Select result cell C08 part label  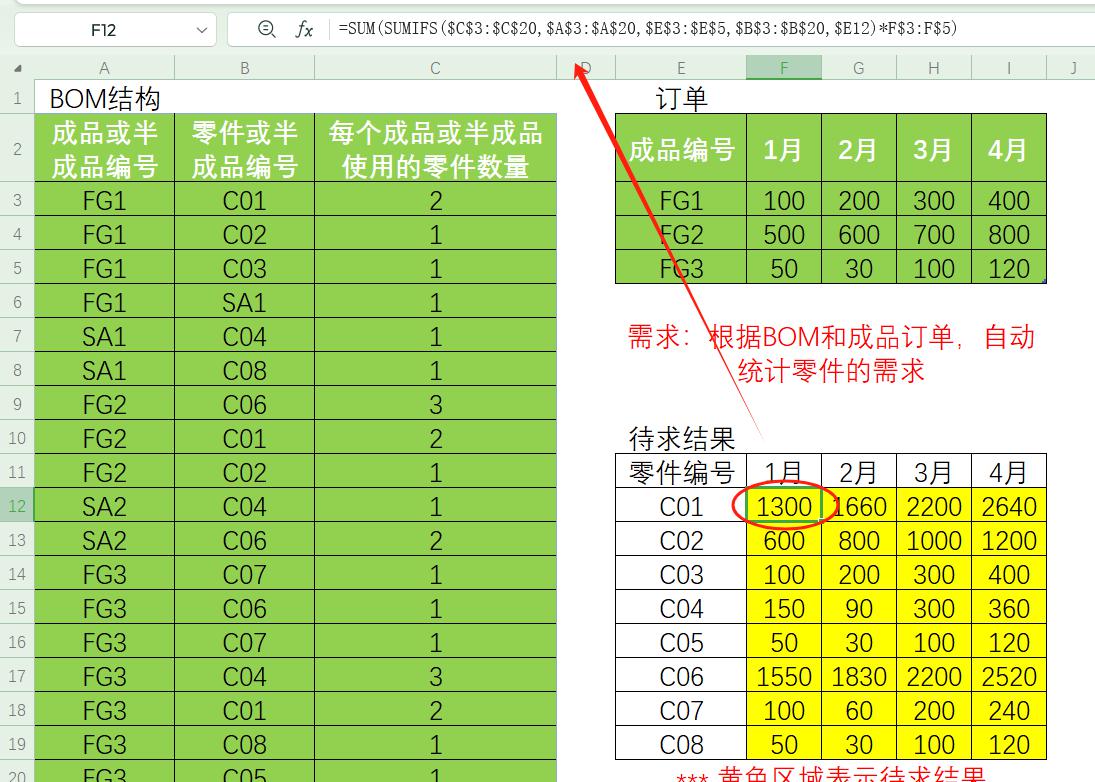click(x=681, y=744)
